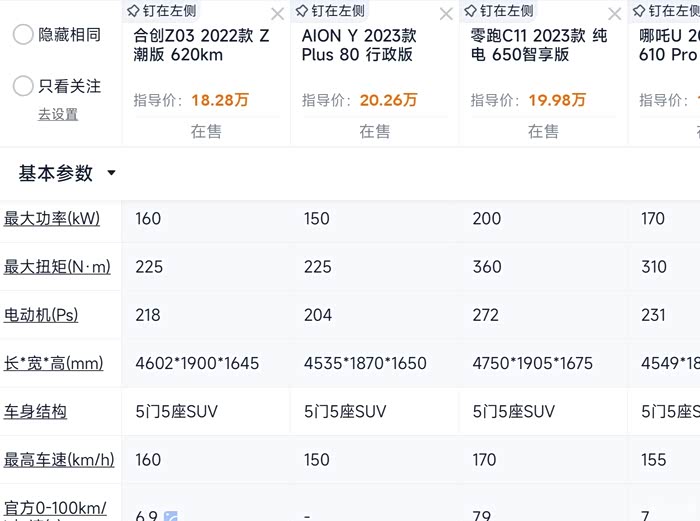700x521 pixels.
Task: Remove AION Y from the comparison
Action: point(446,14)
